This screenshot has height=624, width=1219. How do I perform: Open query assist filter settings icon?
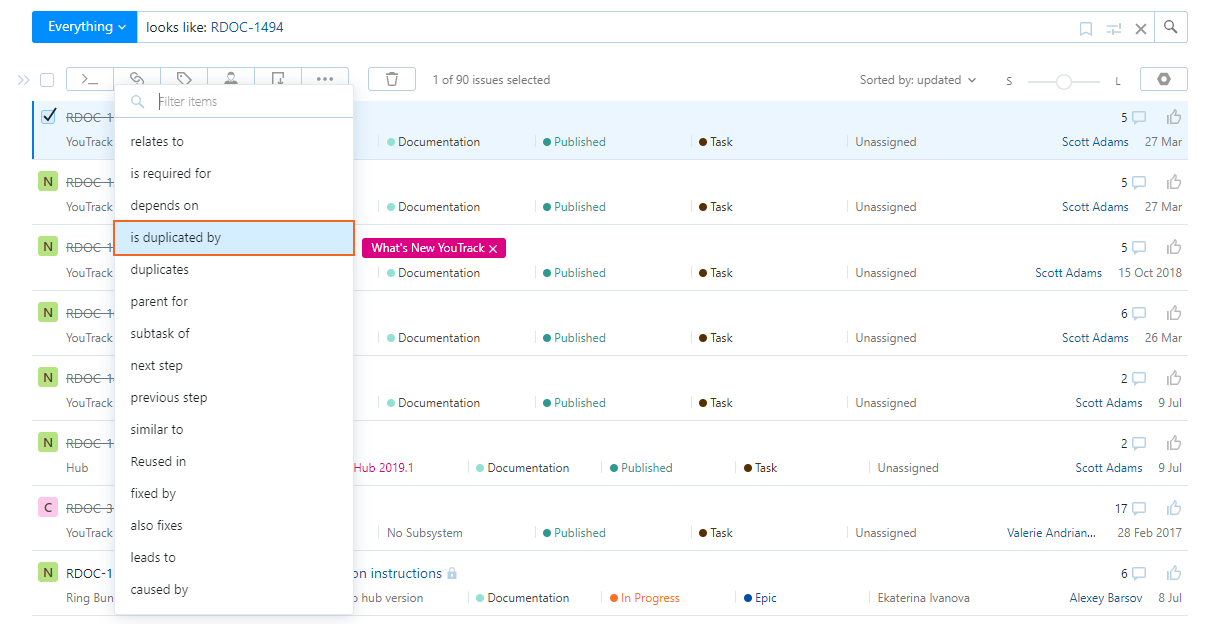tap(1114, 29)
